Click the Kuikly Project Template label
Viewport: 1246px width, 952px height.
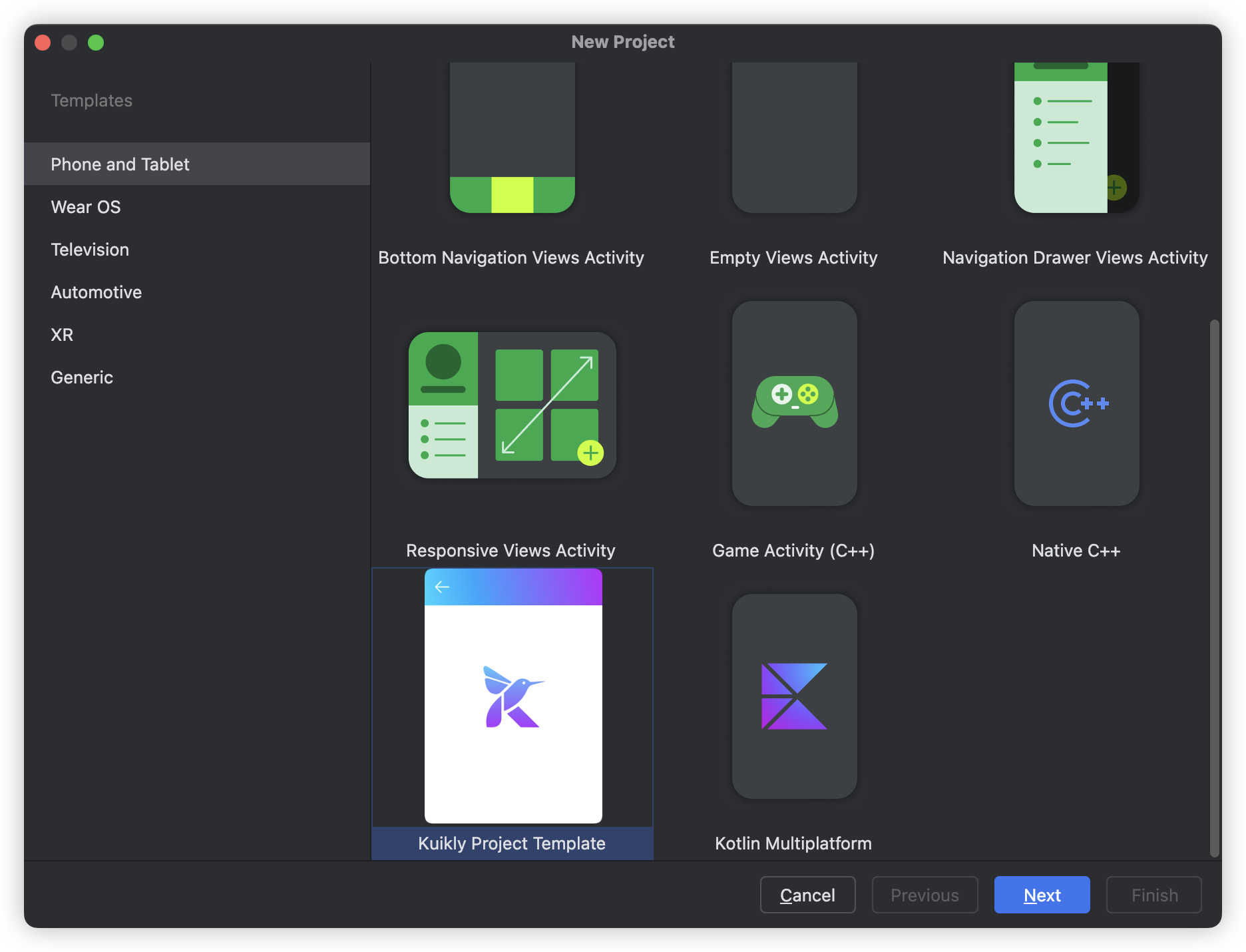512,843
